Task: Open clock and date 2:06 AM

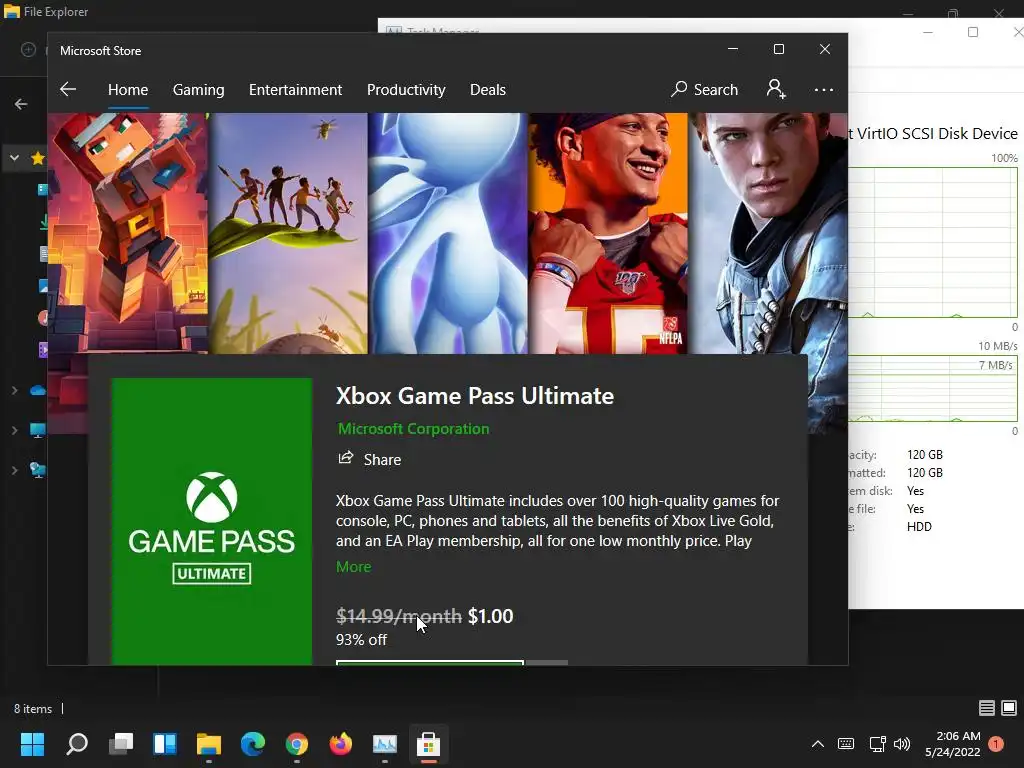Action: pyautogui.click(x=953, y=744)
